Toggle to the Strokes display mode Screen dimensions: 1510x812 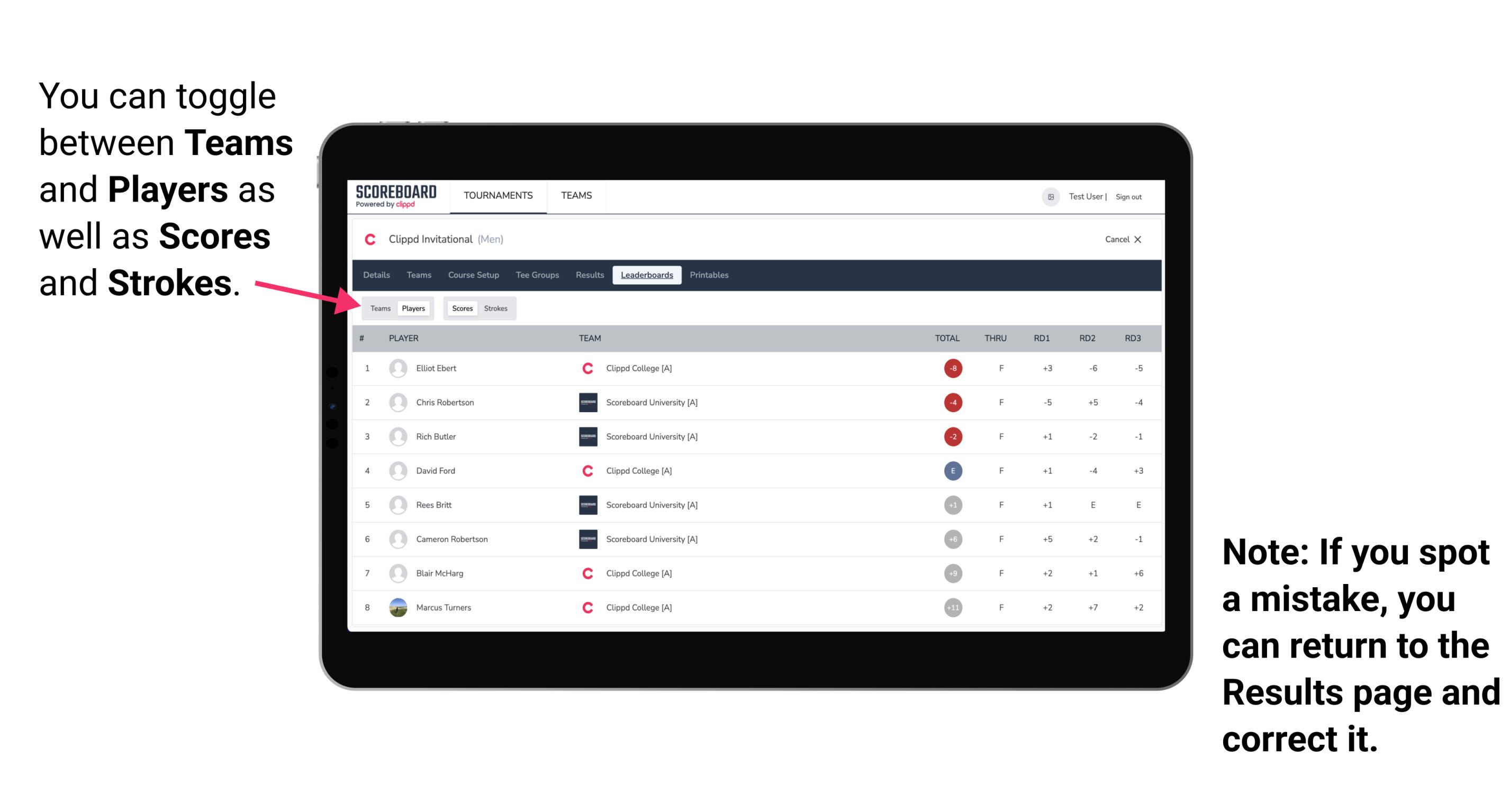tap(497, 308)
